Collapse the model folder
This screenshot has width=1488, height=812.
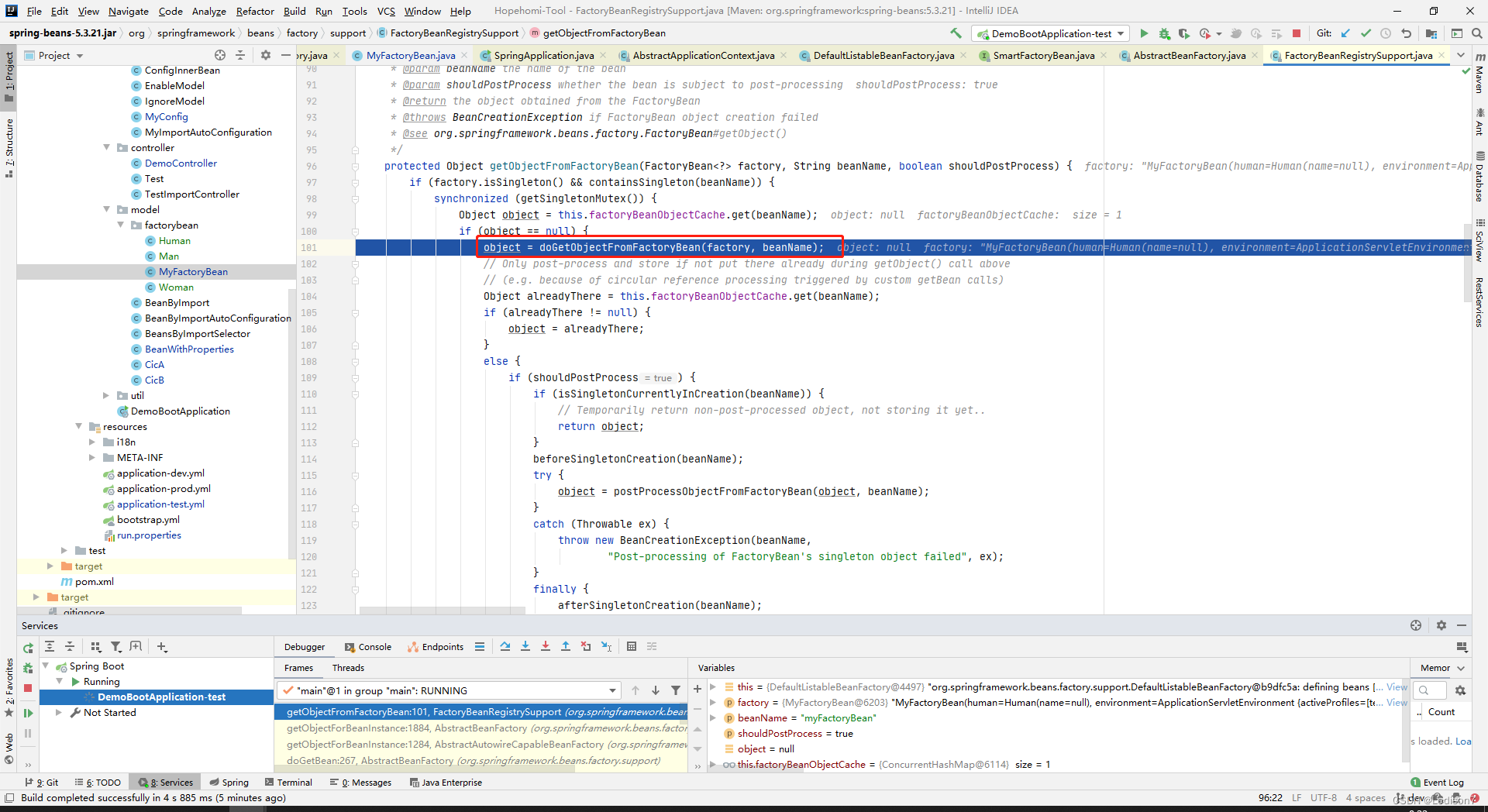[107, 209]
